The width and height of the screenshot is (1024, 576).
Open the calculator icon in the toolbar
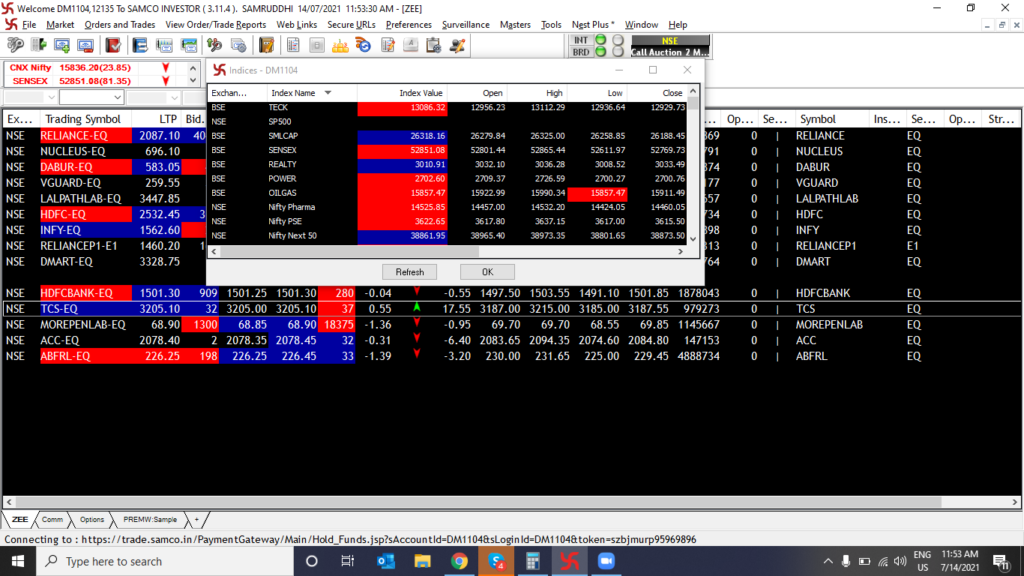coord(316,45)
